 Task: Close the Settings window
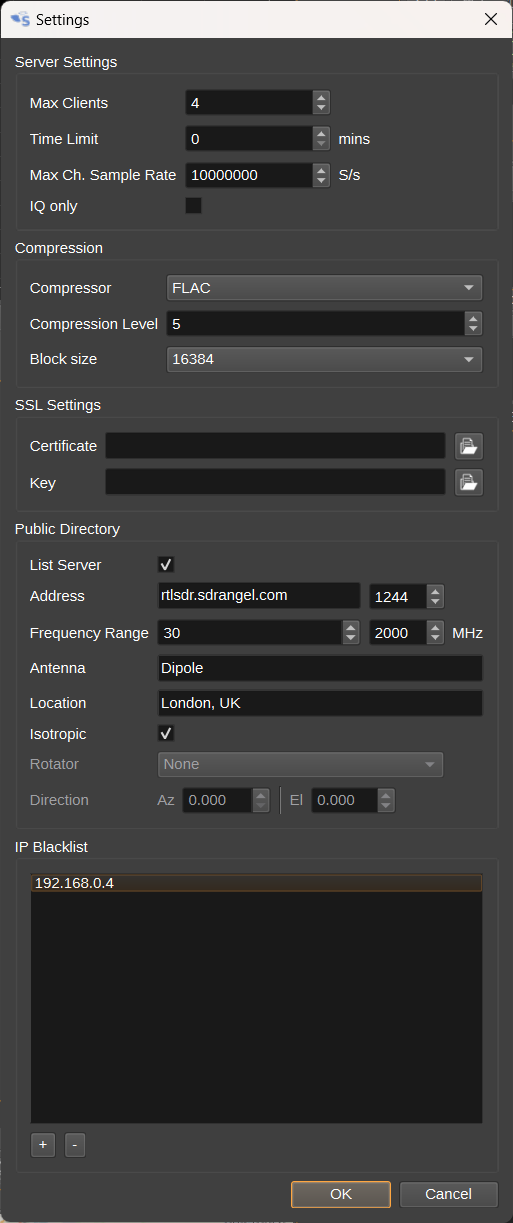pos(490,19)
